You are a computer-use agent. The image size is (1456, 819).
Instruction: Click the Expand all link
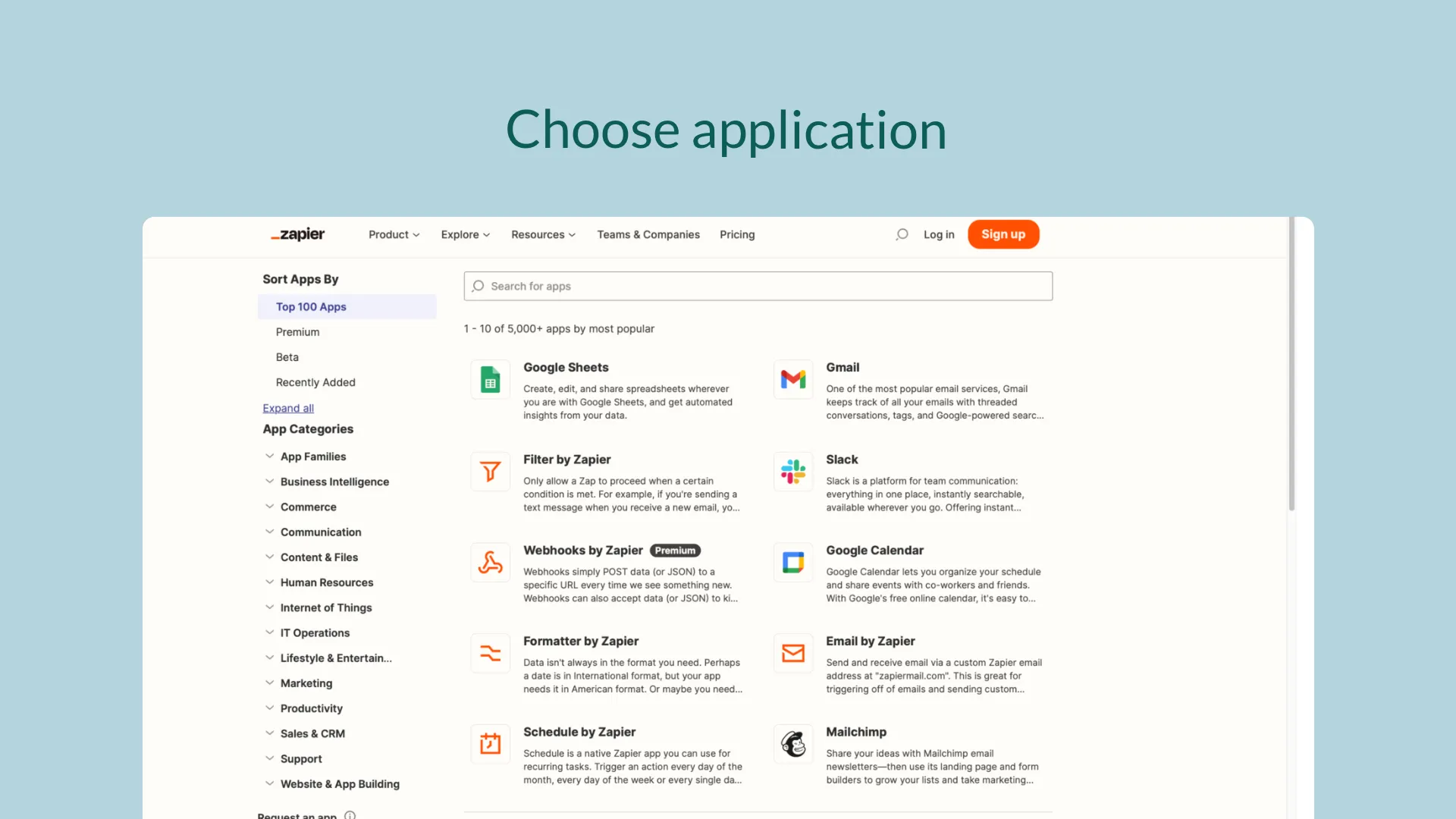point(288,408)
